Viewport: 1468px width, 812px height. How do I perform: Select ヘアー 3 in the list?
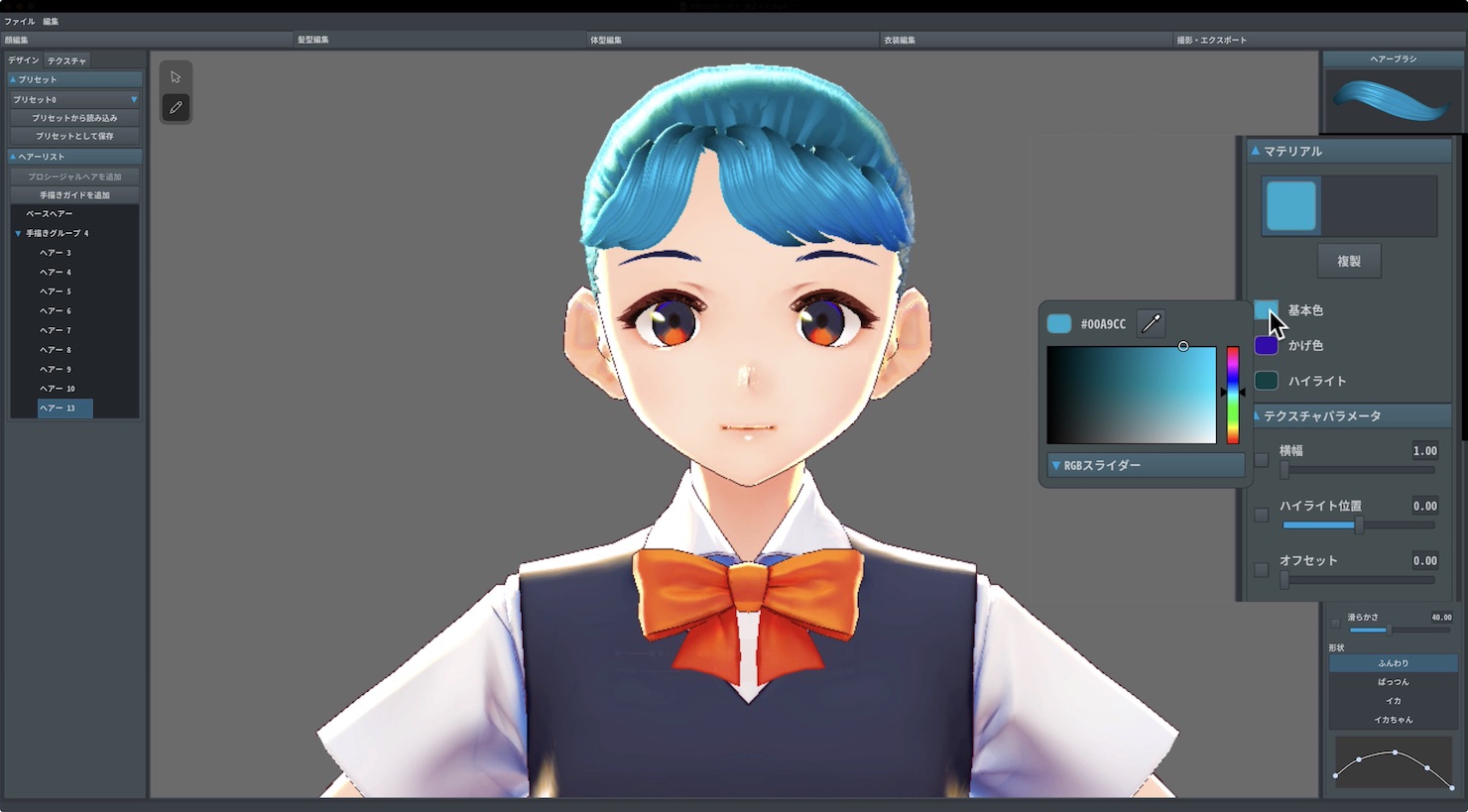click(x=56, y=253)
